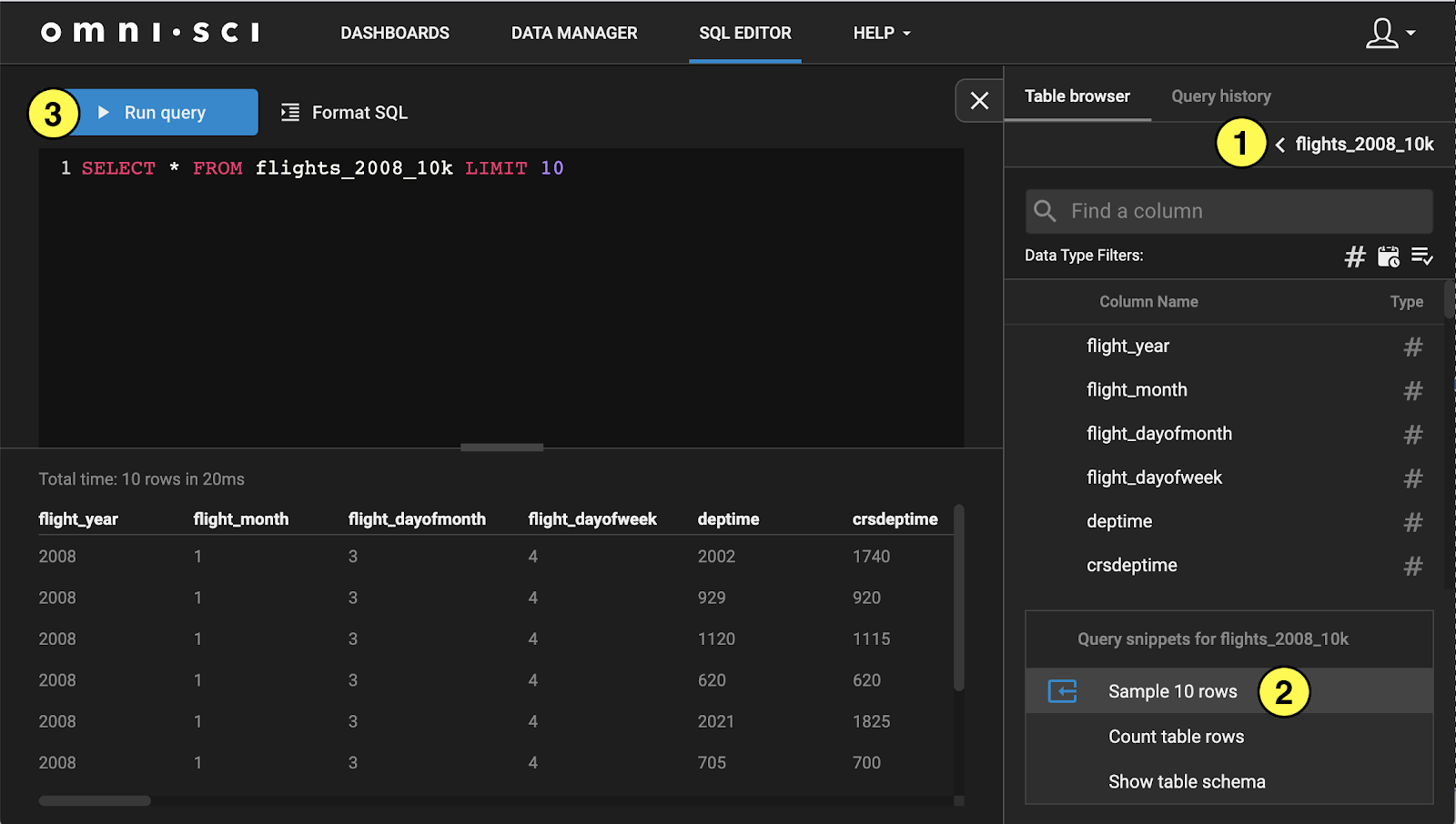
Task: Click the OmniSci logo
Action: point(150,33)
